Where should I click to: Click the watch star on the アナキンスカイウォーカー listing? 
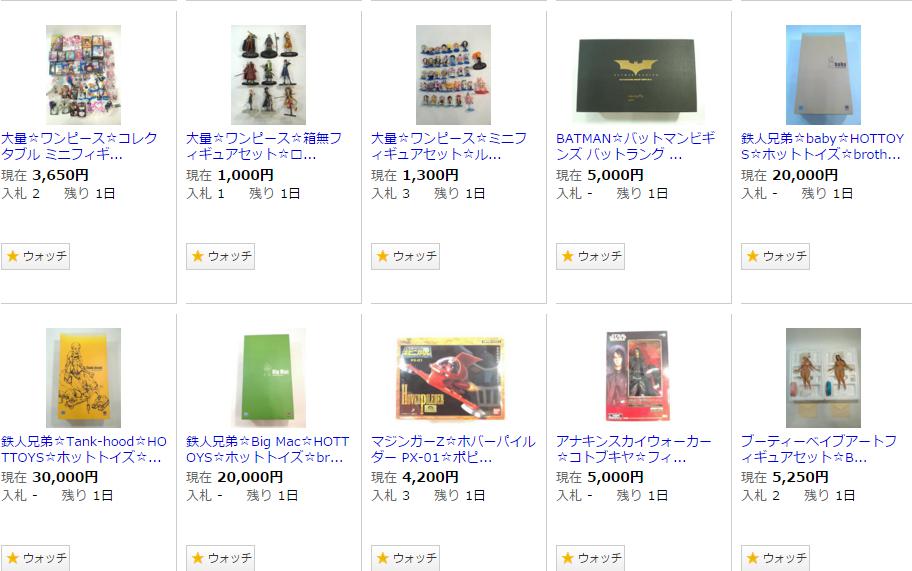[590, 558]
